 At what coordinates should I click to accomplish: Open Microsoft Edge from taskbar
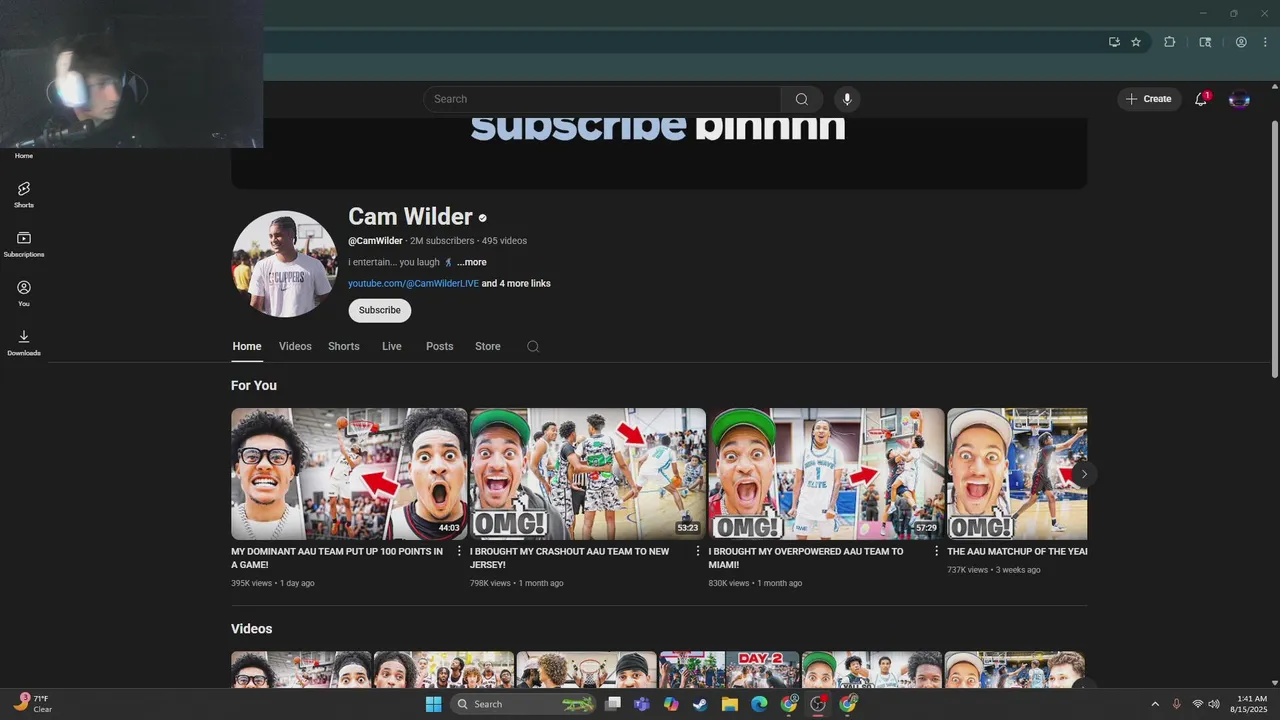click(x=759, y=704)
